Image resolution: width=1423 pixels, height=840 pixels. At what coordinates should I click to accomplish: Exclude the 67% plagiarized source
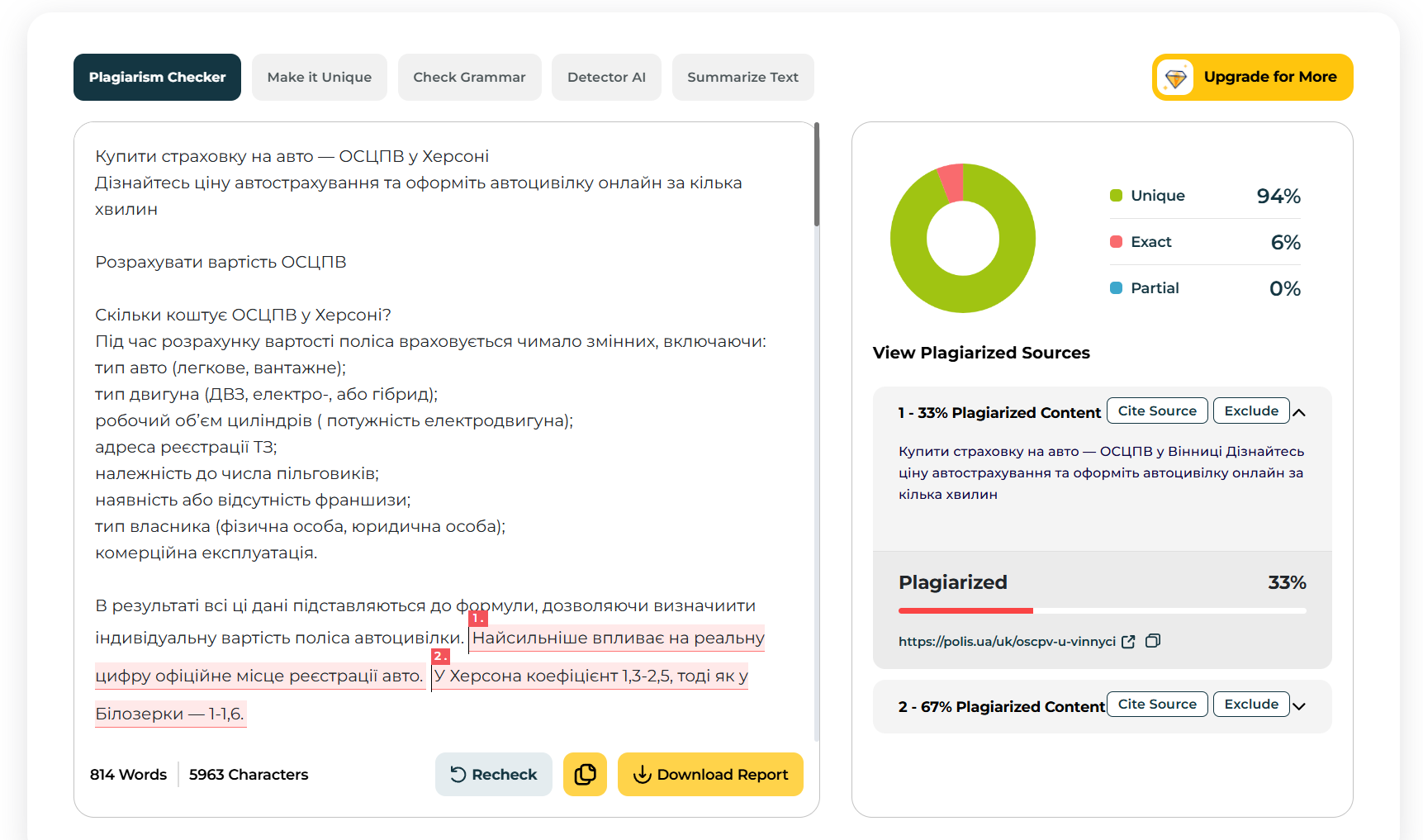pyautogui.click(x=1251, y=704)
